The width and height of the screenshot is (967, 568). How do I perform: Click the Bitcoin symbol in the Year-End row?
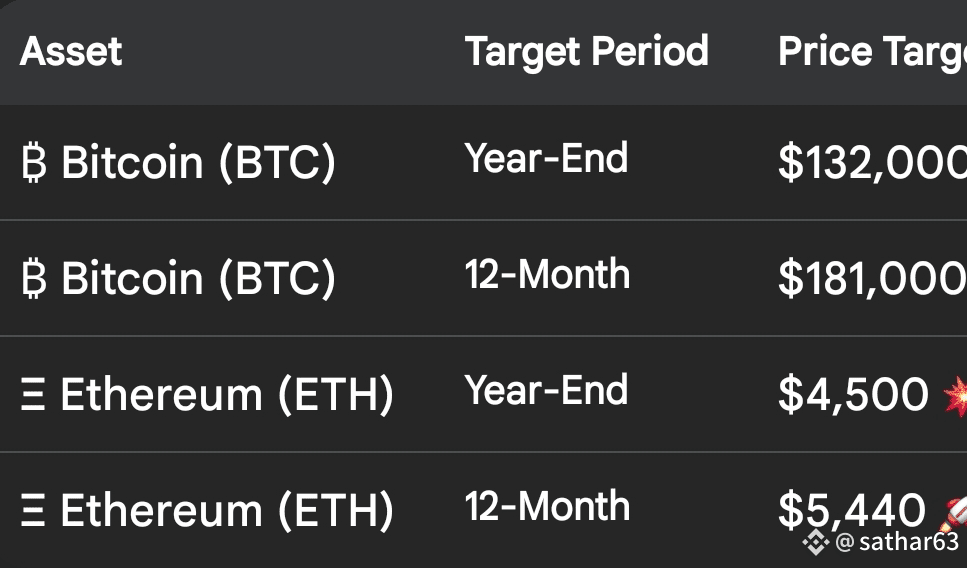[33, 163]
